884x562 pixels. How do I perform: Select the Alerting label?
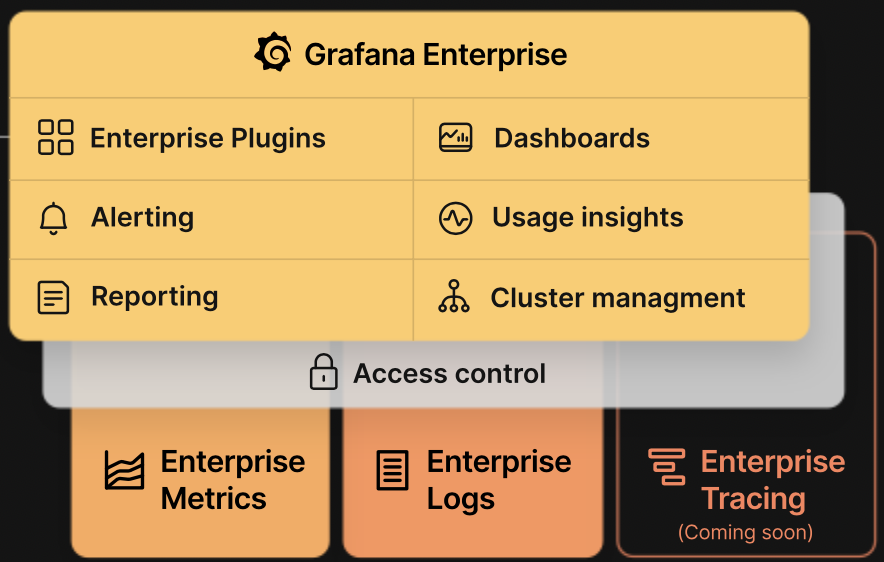pyautogui.click(x=143, y=218)
